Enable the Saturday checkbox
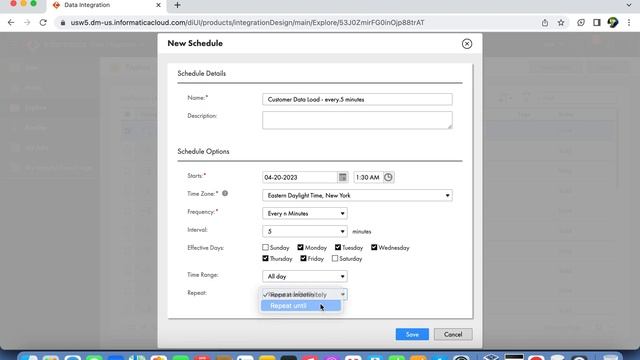Viewport: 640px width, 360px height. pos(335,258)
